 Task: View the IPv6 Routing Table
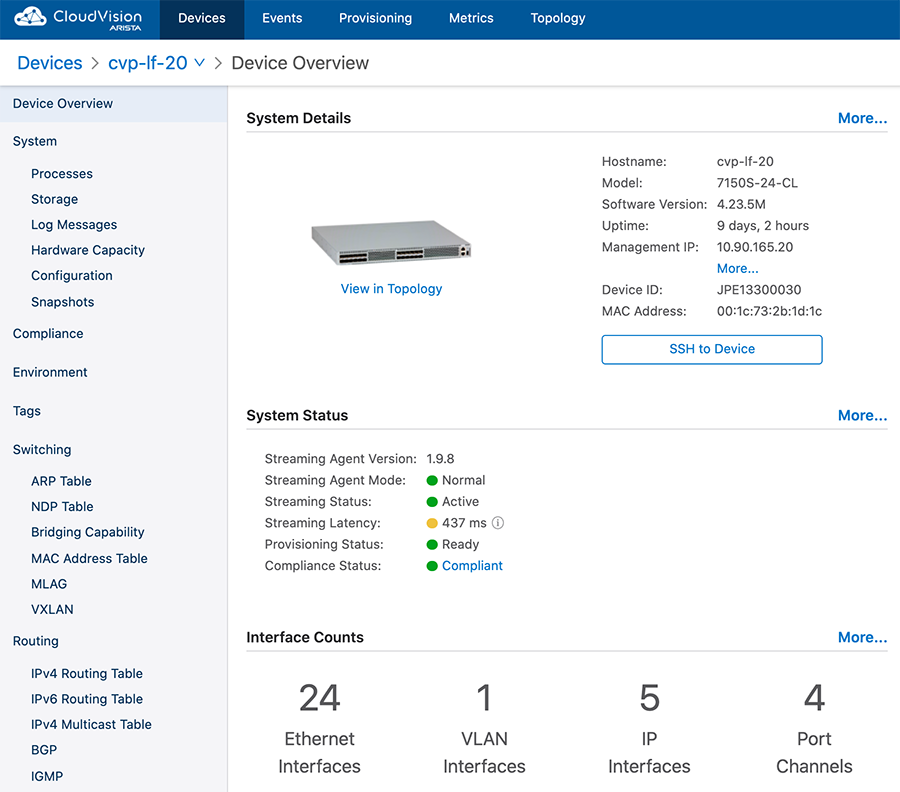pyautogui.click(x=87, y=699)
